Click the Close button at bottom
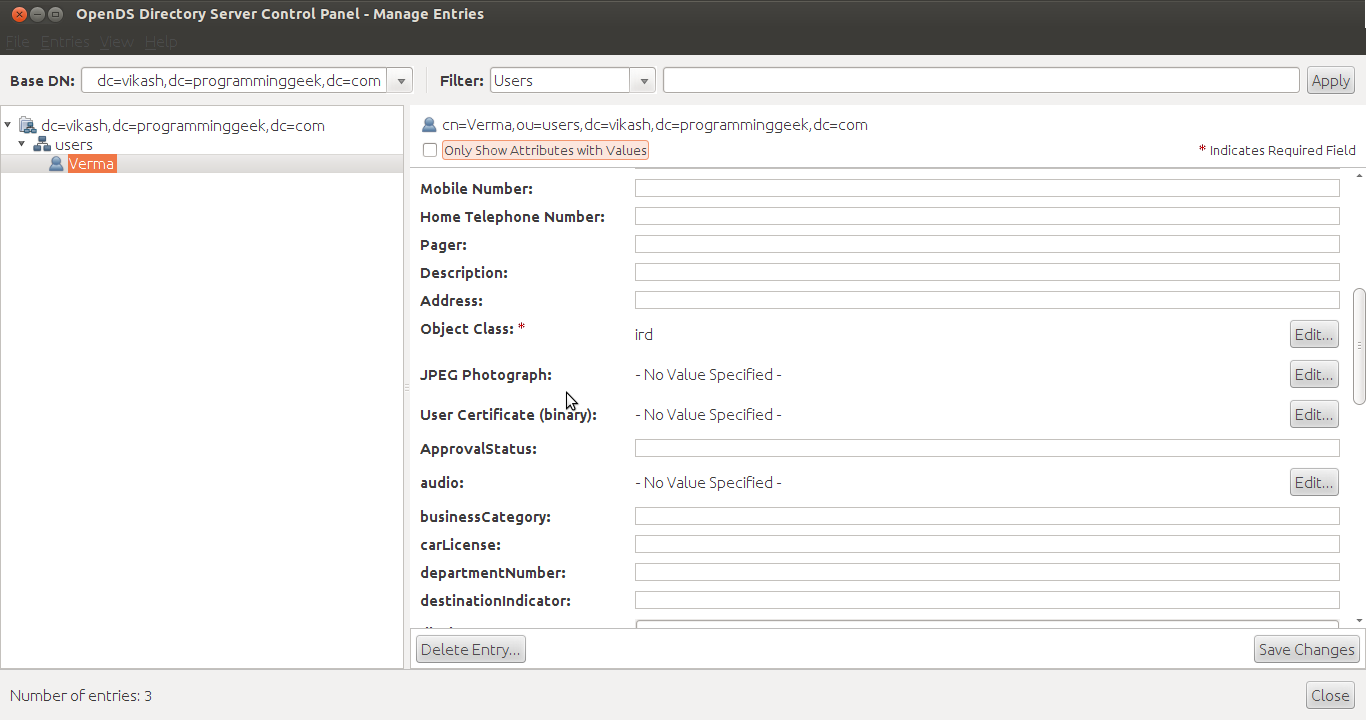This screenshot has width=1366, height=720. 1330,696
